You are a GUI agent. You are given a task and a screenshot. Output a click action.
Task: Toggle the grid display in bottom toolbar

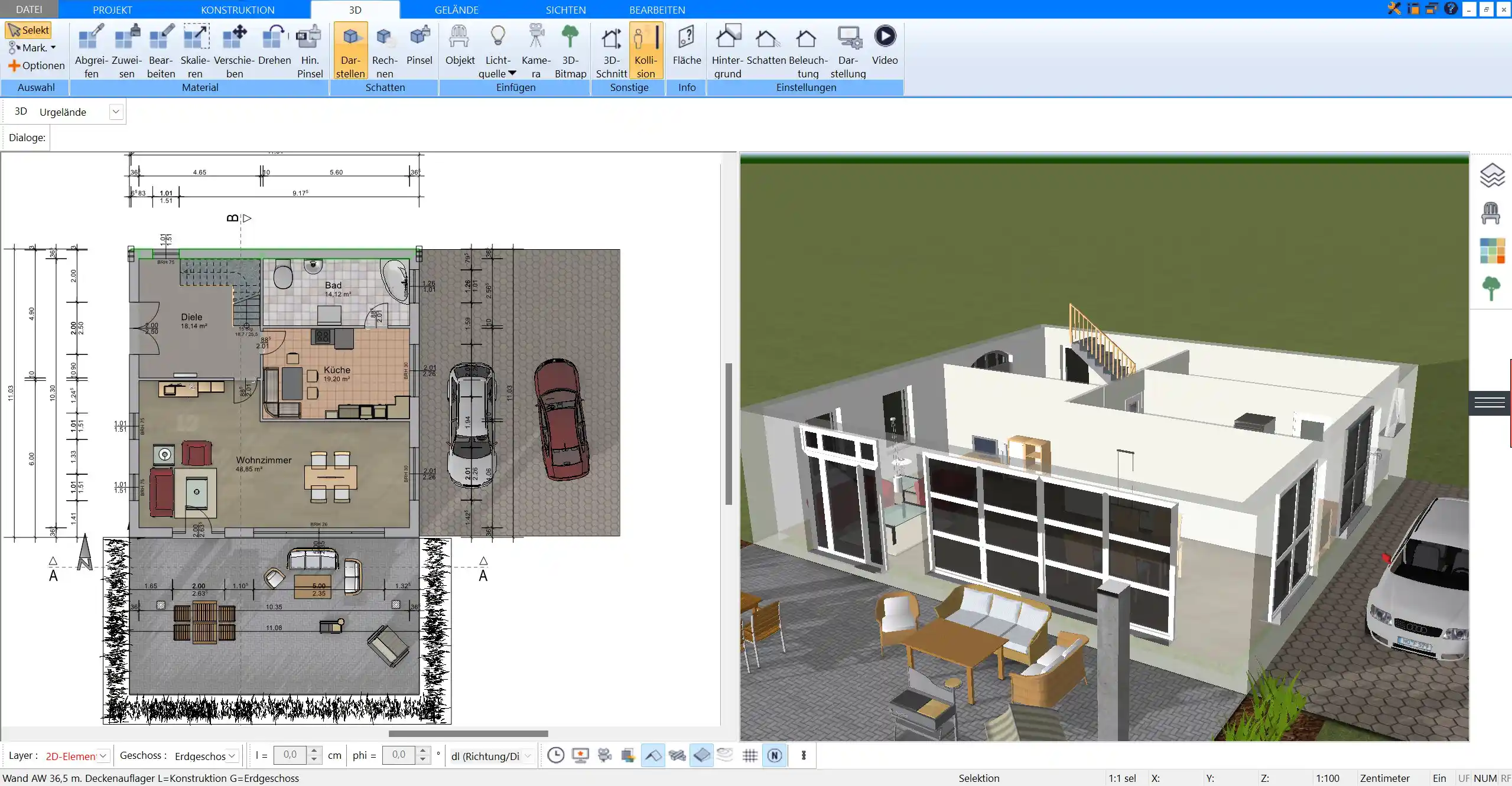pyautogui.click(x=750, y=755)
